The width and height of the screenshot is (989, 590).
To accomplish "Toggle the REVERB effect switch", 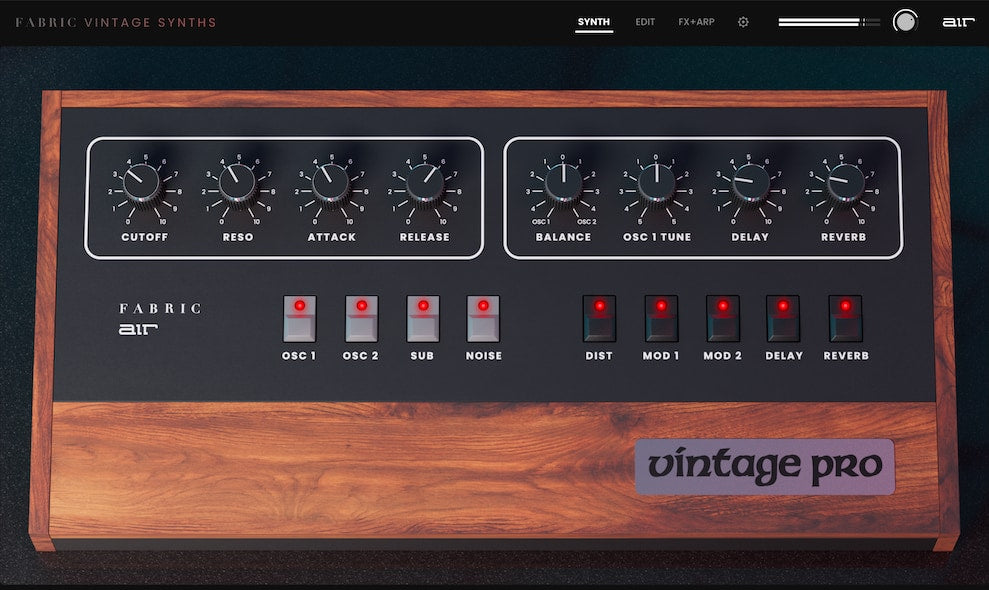I will 846,320.
